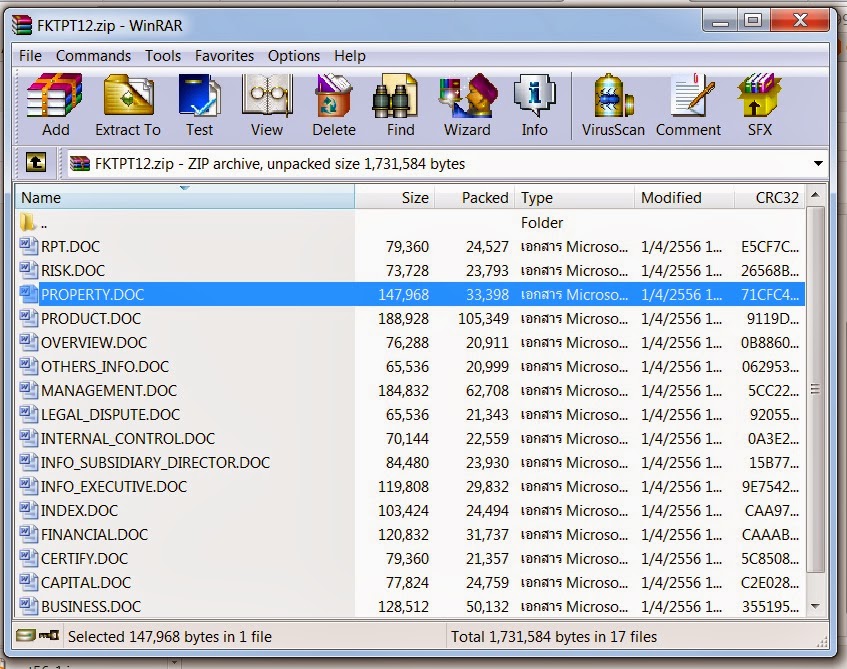847x669 pixels.
Task: Create SFX self-extracting archive
Action: point(758,105)
